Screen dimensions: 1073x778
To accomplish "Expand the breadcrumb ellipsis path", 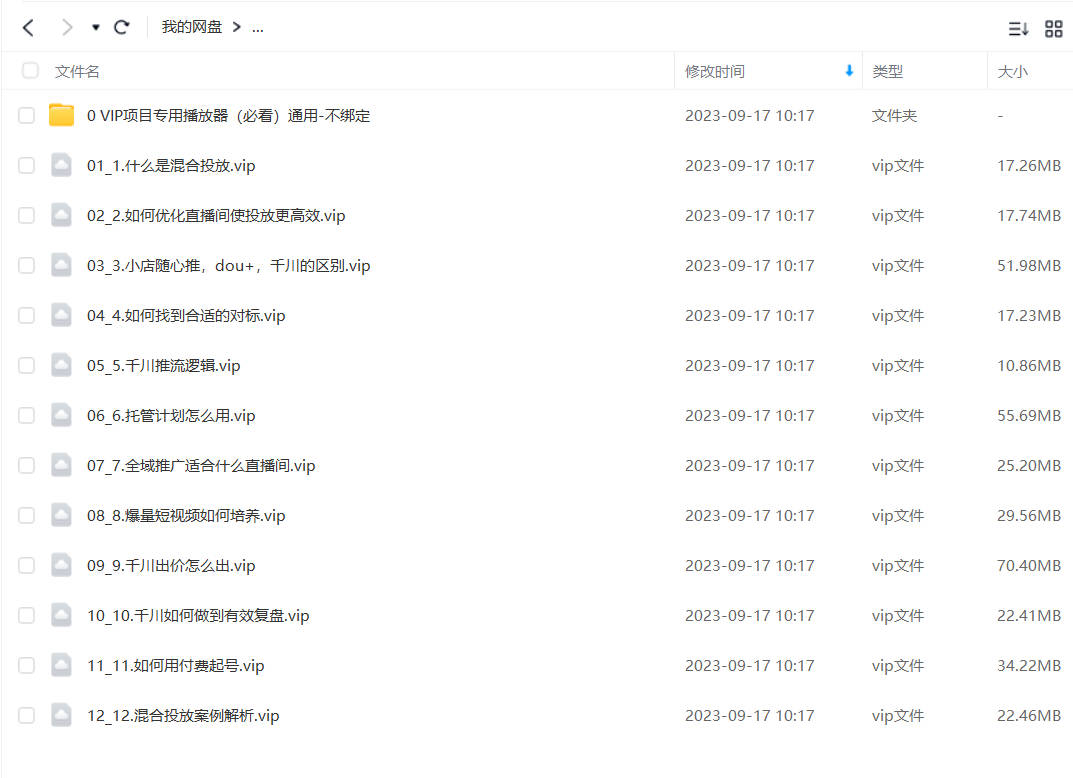I will [257, 28].
